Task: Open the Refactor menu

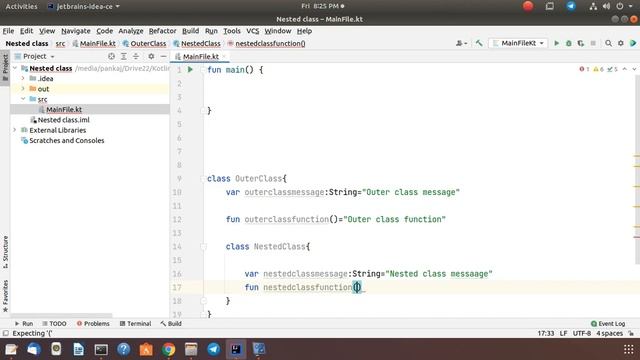Action: 162,31
